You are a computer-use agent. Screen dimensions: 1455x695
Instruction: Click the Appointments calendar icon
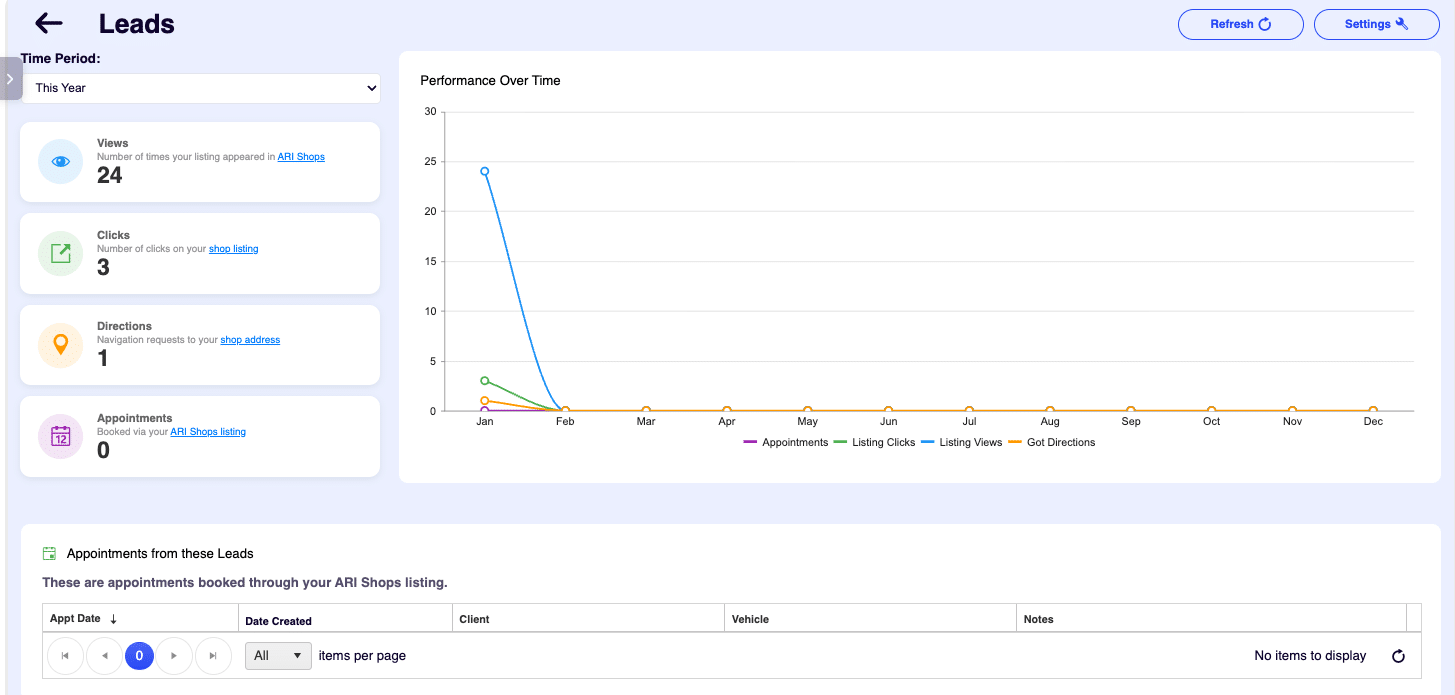[x=60, y=437]
